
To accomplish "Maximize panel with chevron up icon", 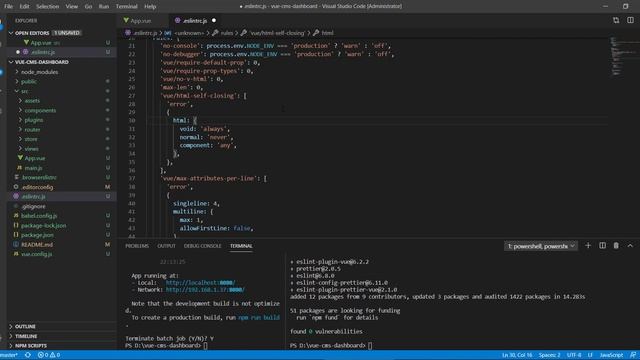I will tap(630, 246).
